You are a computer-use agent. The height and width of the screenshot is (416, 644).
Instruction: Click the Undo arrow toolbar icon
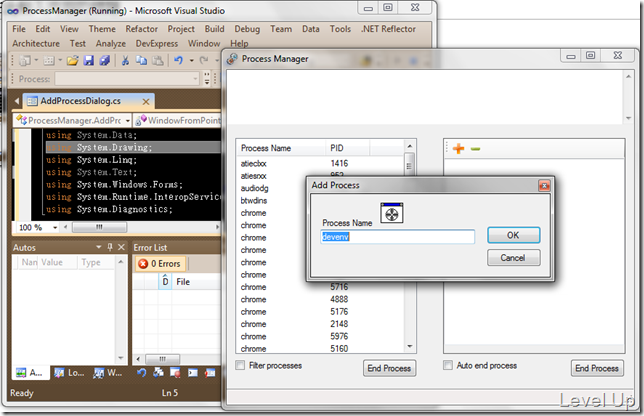pos(178,61)
